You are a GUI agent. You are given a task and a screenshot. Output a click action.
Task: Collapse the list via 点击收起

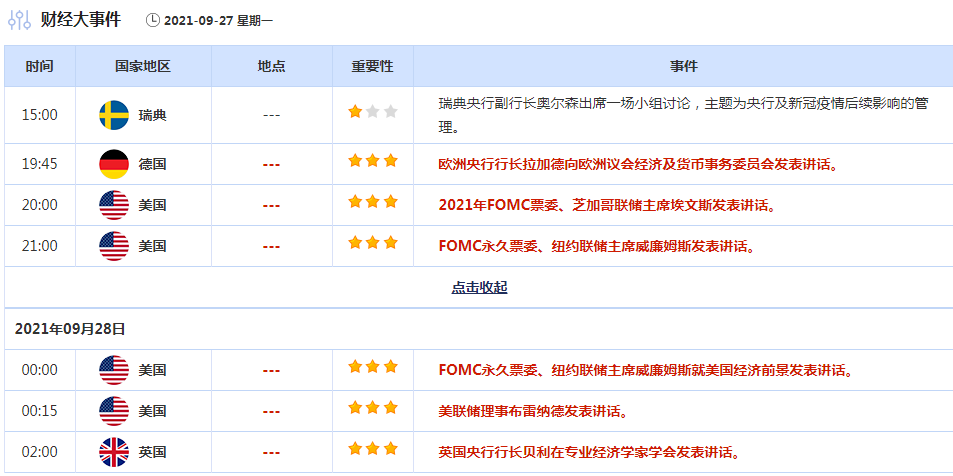coord(479,288)
